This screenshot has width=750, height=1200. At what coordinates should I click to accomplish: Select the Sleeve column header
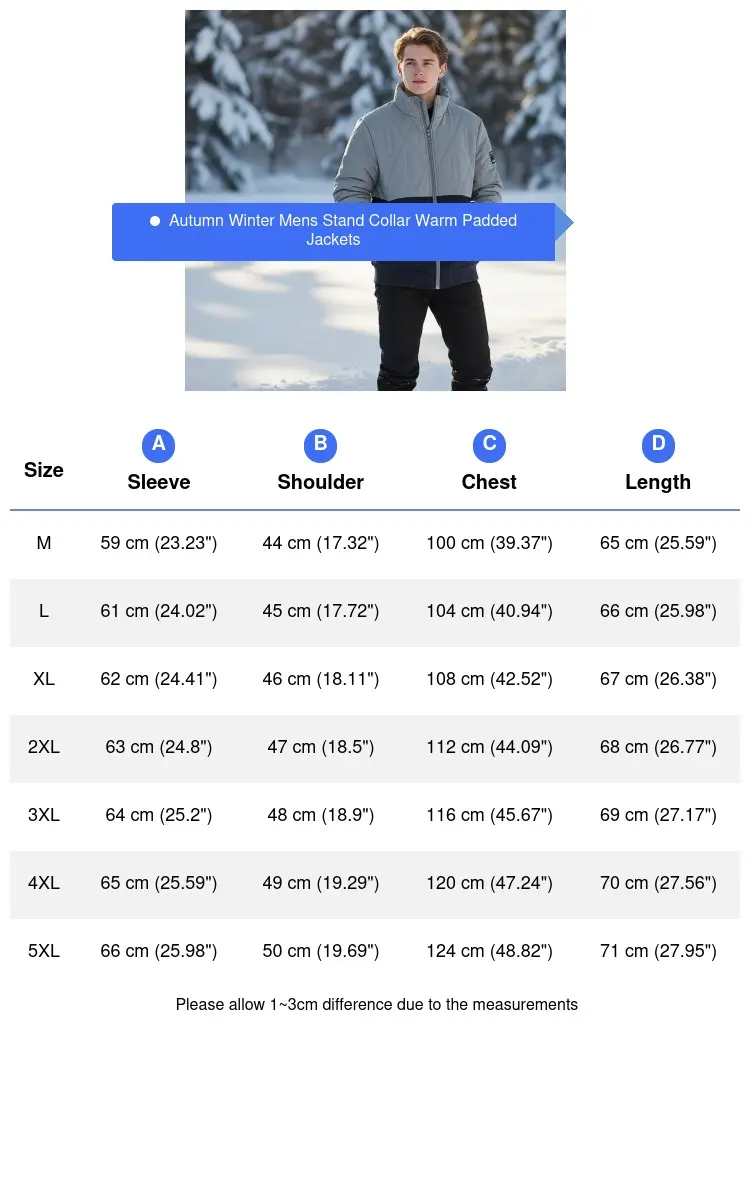coord(158,482)
